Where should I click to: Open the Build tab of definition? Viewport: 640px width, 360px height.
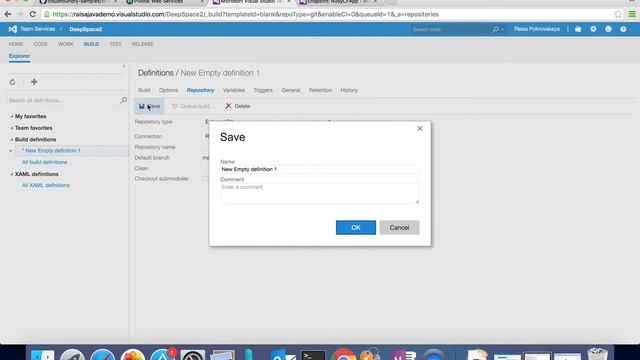144,90
